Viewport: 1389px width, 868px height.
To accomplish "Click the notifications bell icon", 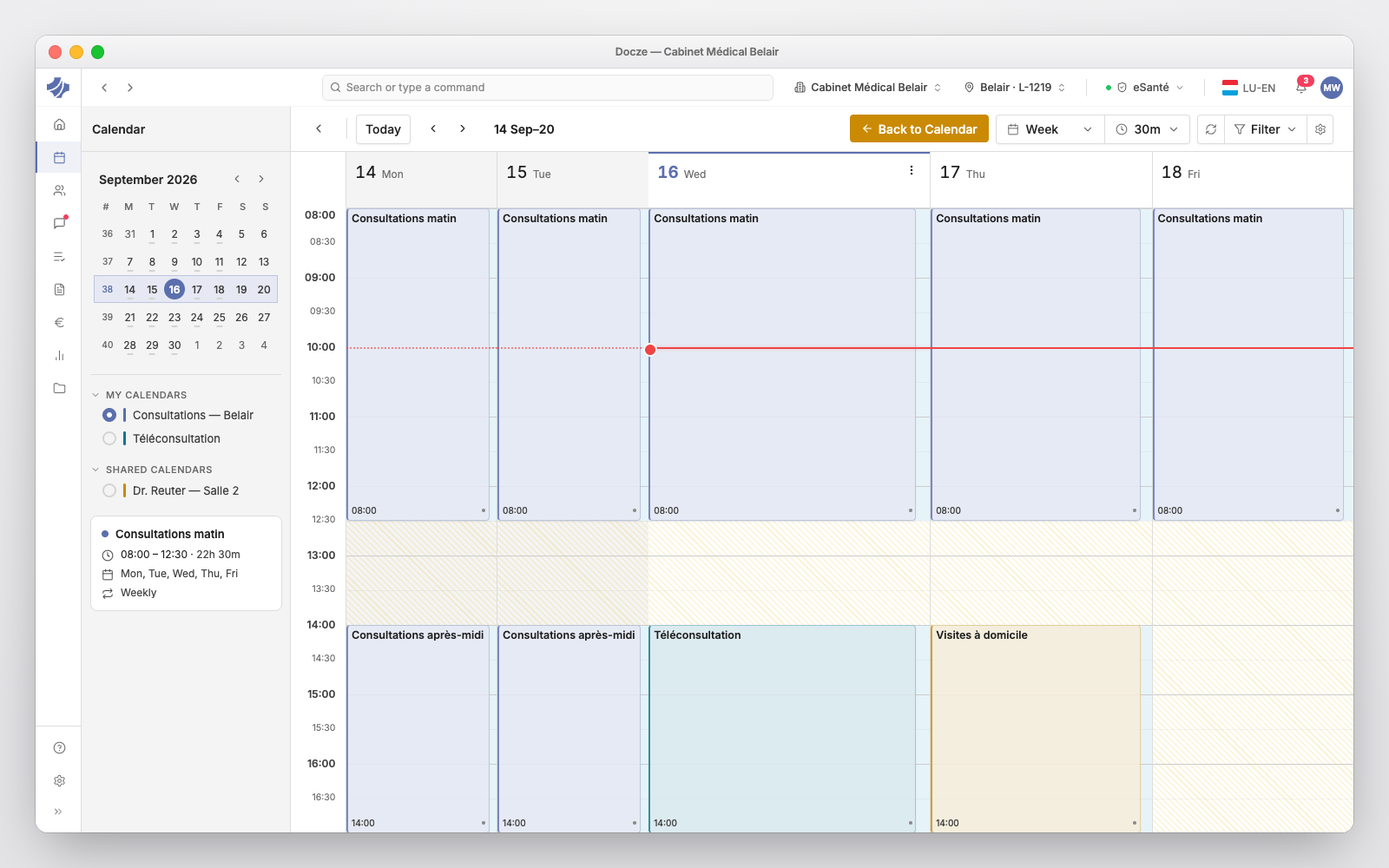I will pyautogui.click(x=1301, y=87).
